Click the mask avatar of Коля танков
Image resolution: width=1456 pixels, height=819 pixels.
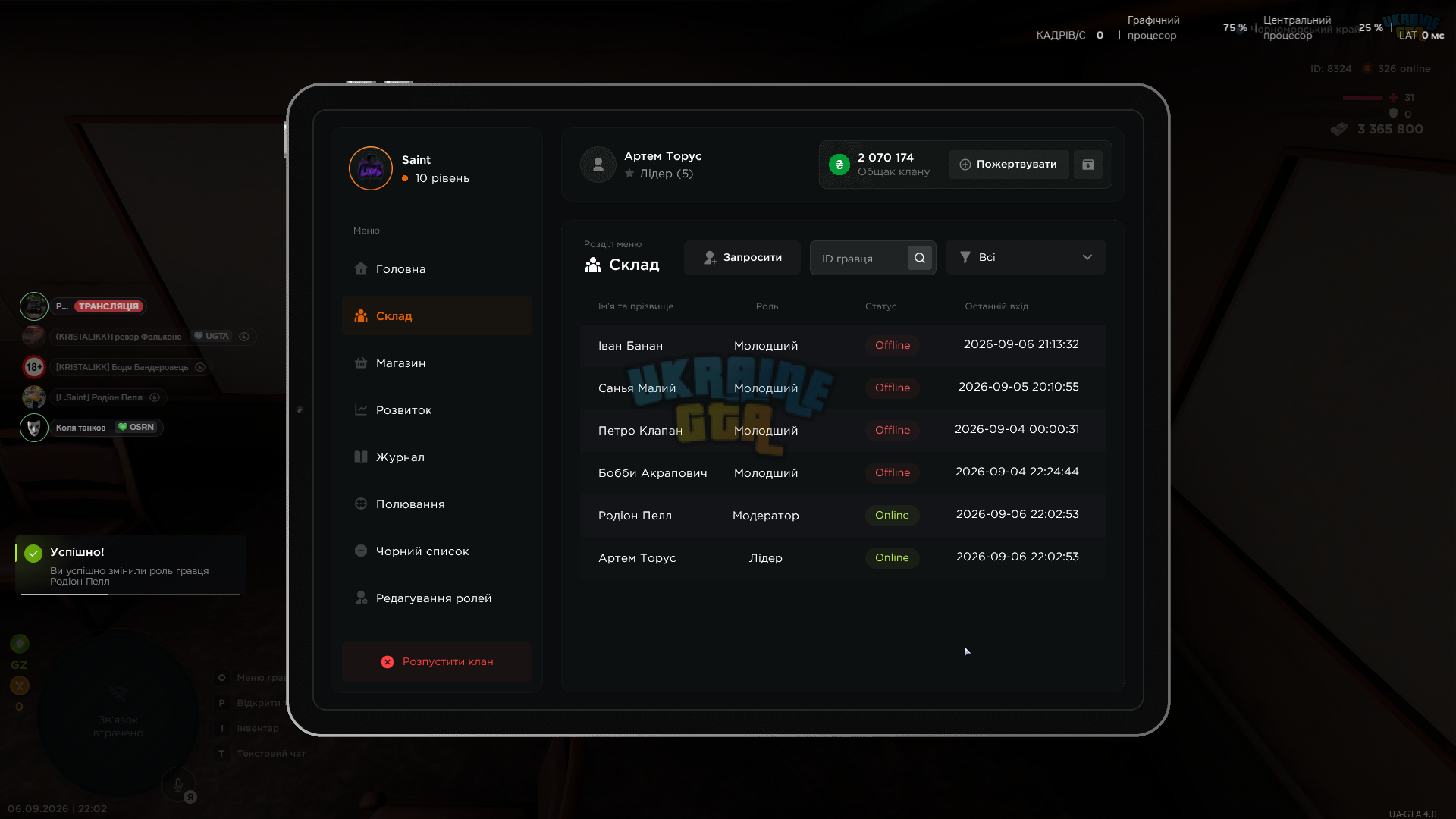[34, 428]
